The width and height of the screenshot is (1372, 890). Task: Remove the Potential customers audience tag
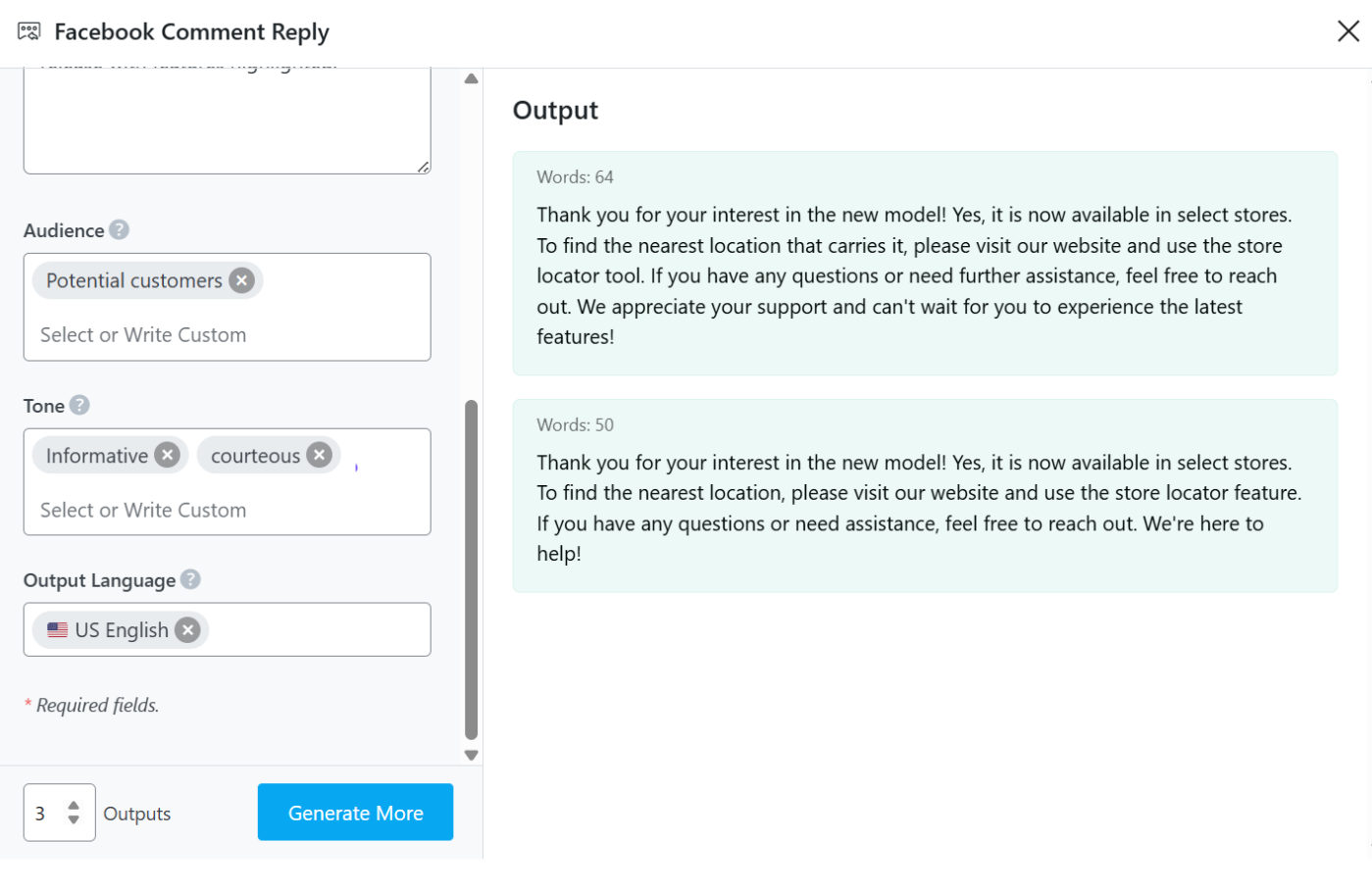pyautogui.click(x=241, y=281)
